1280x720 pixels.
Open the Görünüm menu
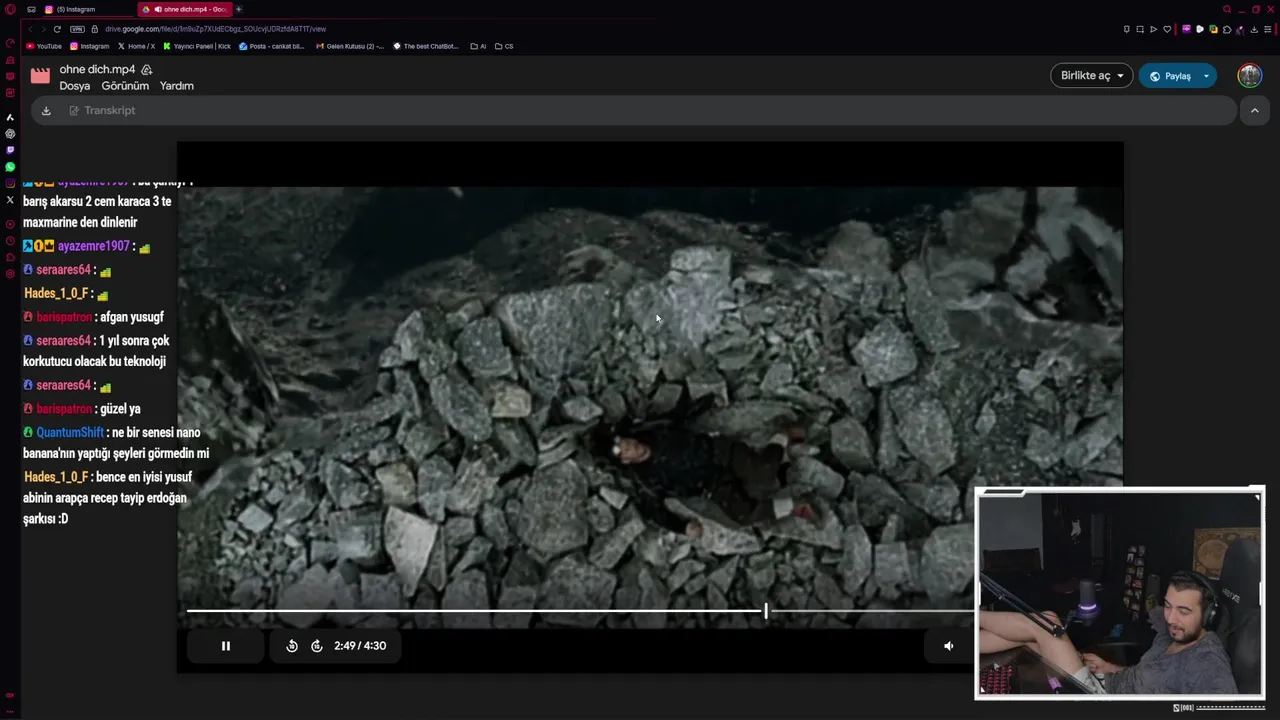point(125,86)
